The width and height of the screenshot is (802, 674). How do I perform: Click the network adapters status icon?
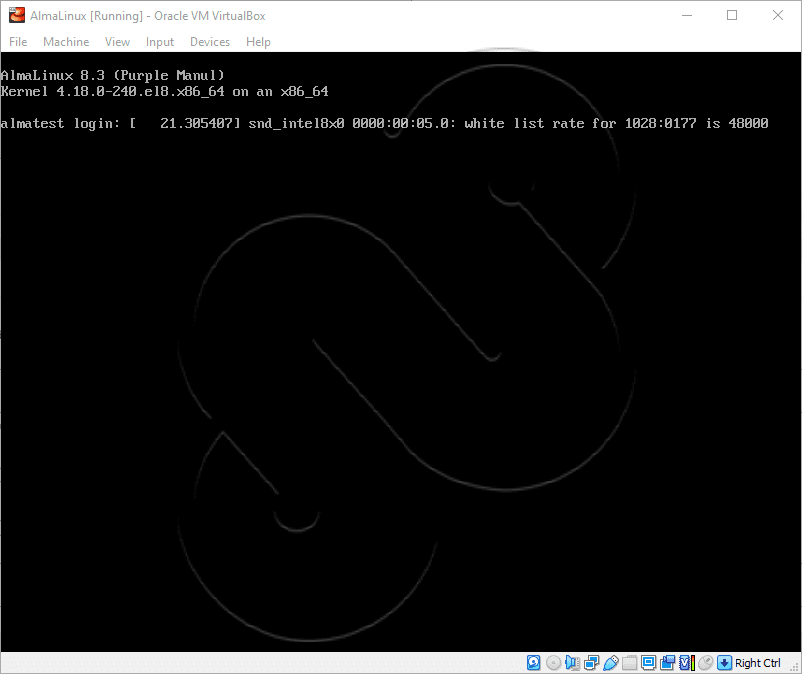tap(591, 663)
